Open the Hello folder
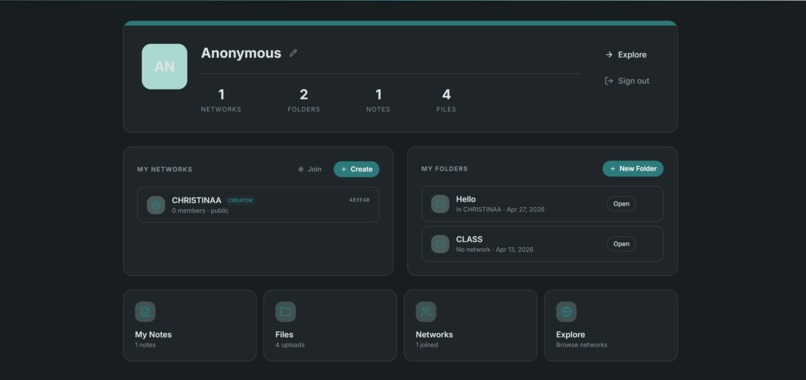 [x=621, y=204]
